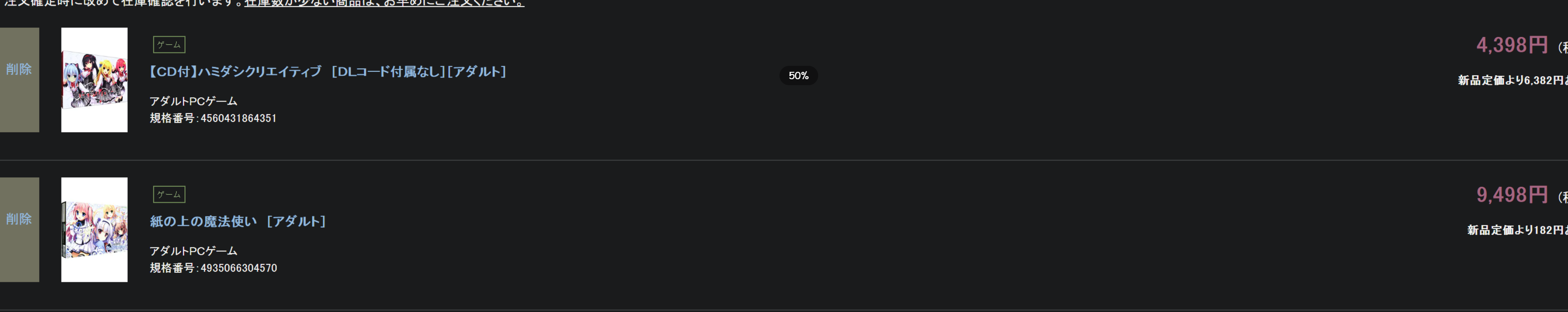Open the ハミダシクリエイティブ cover thumbnail
This screenshot has height=312, width=1568.
click(x=94, y=79)
